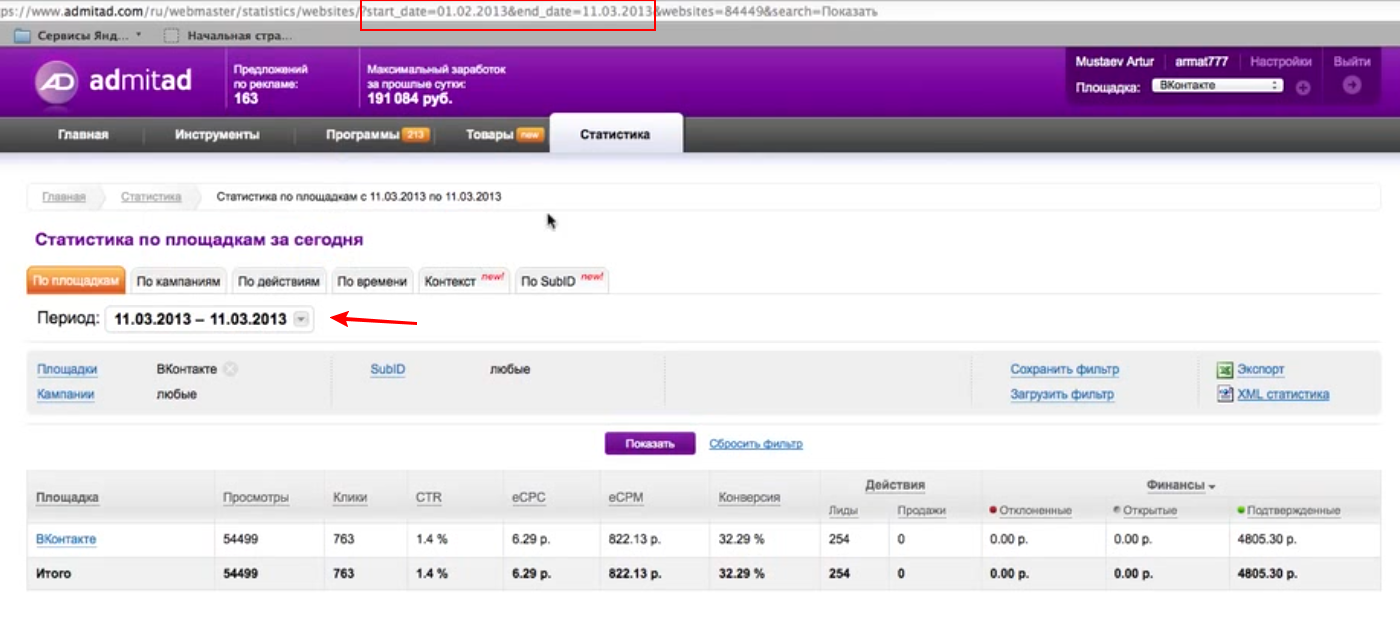
Task: Click Статистика in the breadcrumb
Action: [151, 197]
